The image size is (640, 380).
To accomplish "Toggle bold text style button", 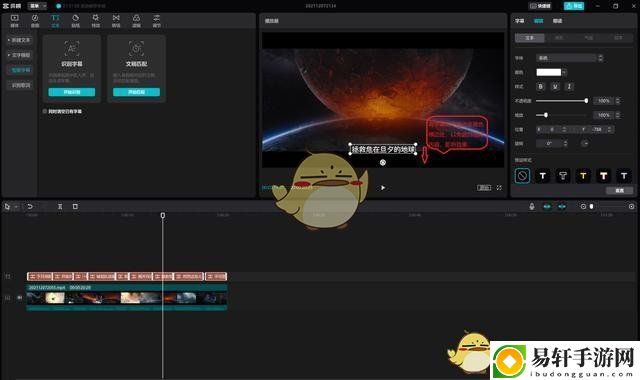I will click(x=541, y=87).
